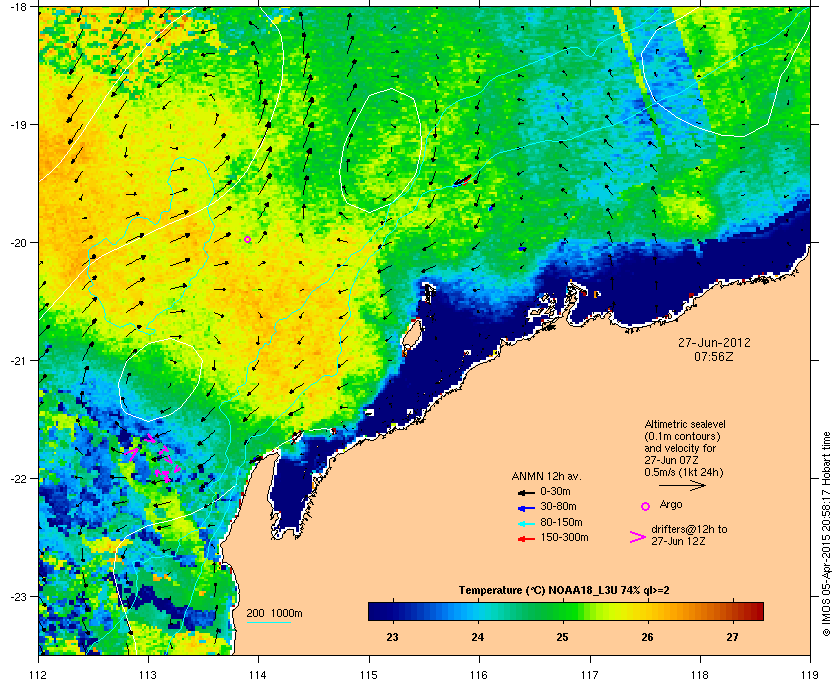The width and height of the screenshot is (840, 680).
Task: Click the oval island off the coast near 115.4E
Action: (412, 334)
